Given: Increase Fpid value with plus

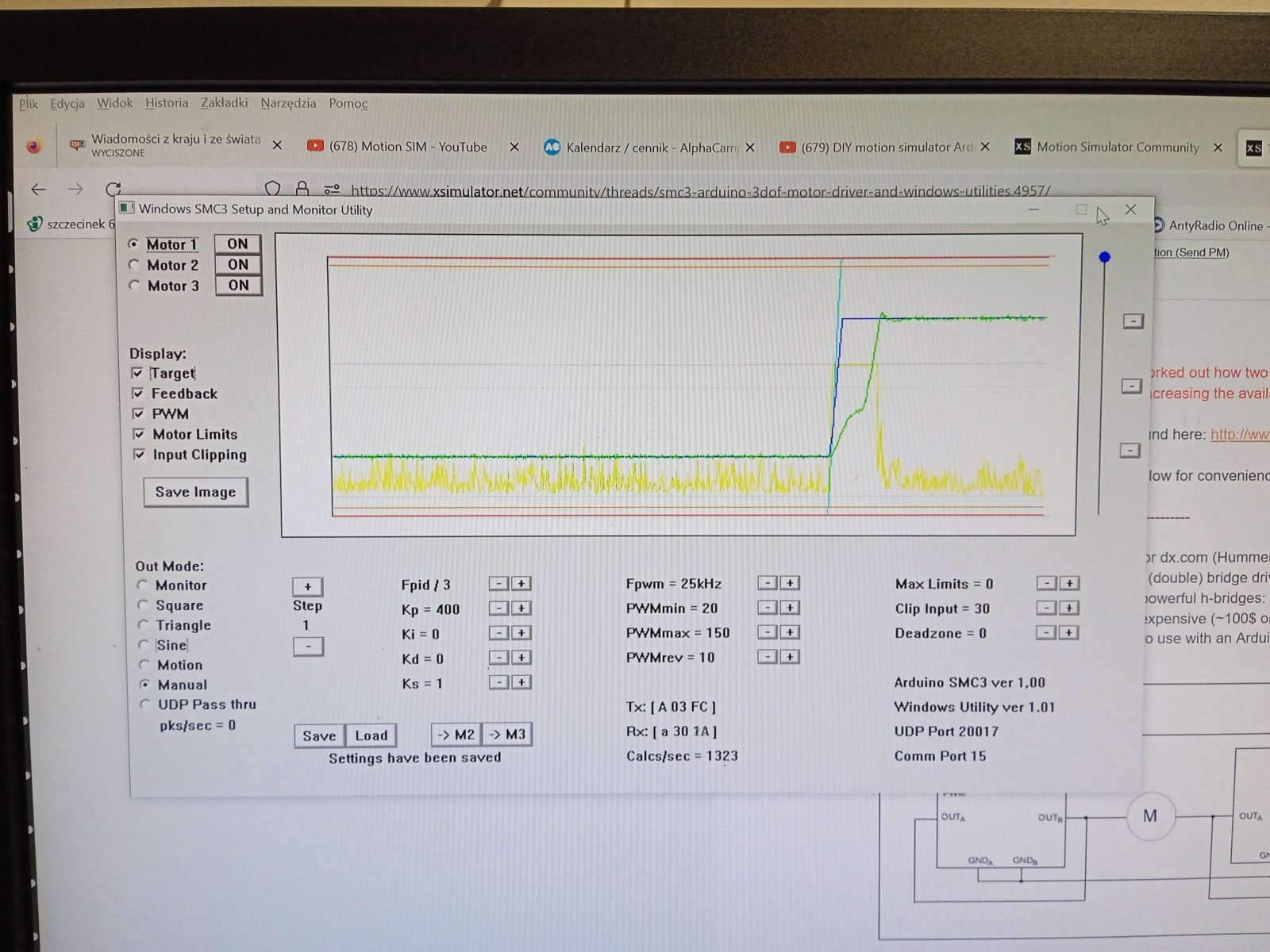Looking at the screenshot, I should click(521, 584).
